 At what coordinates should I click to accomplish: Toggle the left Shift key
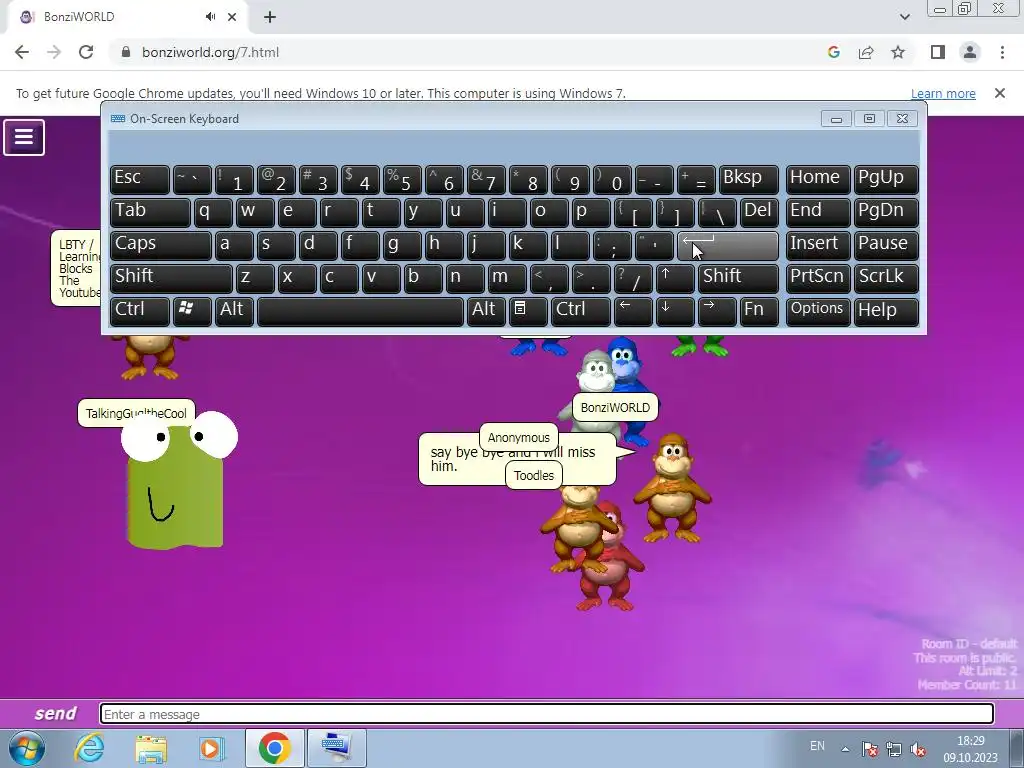point(171,278)
